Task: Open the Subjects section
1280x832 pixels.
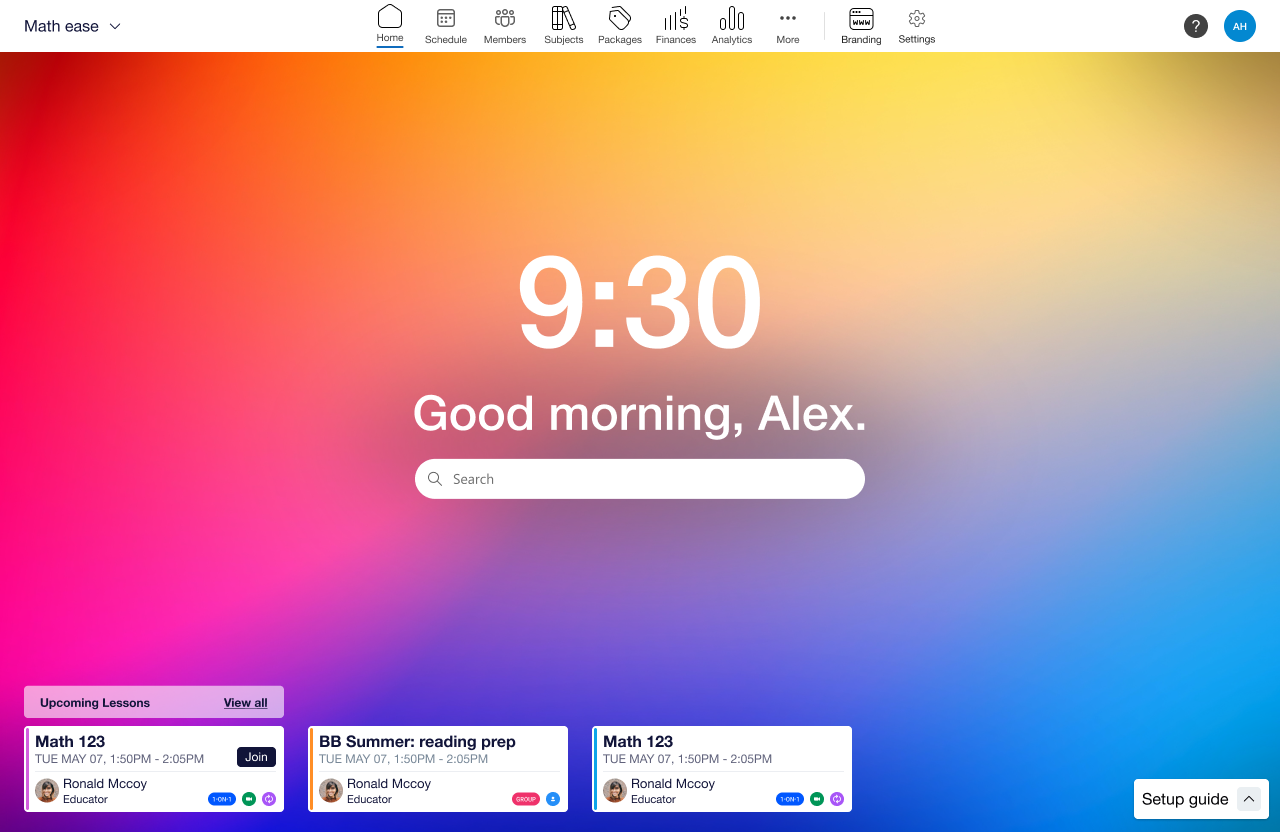Action: 563,25
